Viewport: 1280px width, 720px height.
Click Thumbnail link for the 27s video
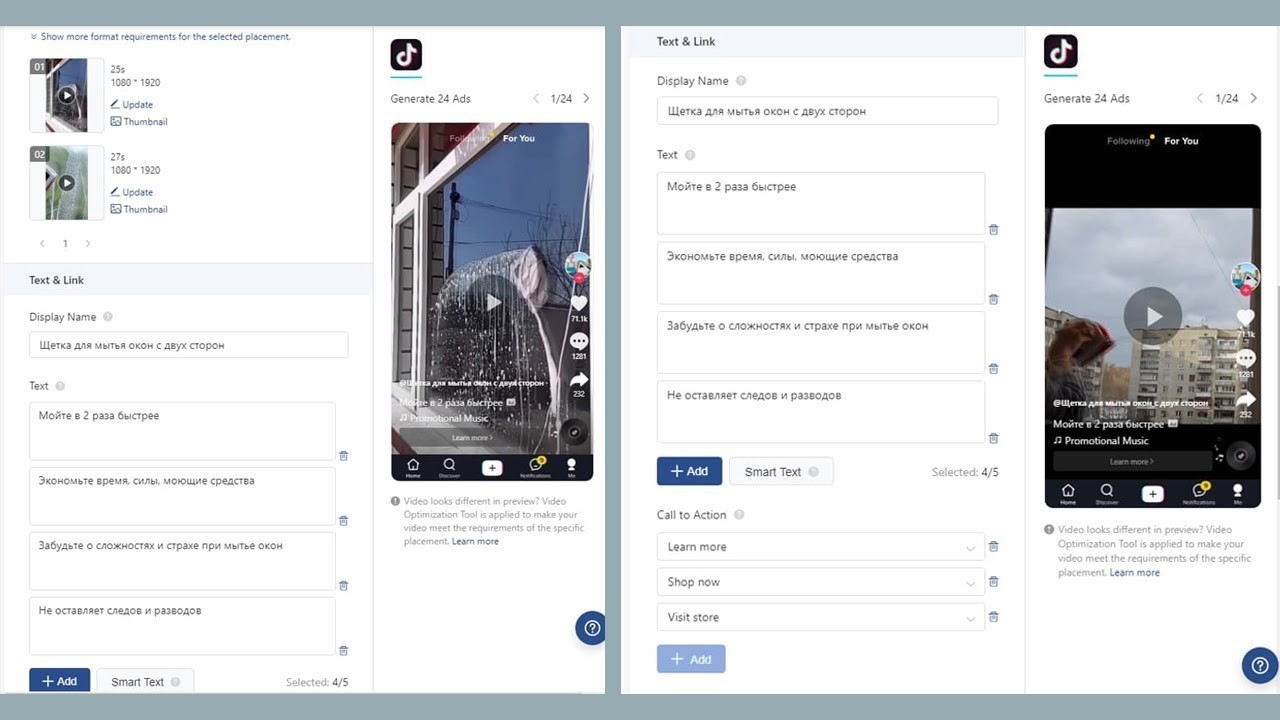(x=139, y=210)
